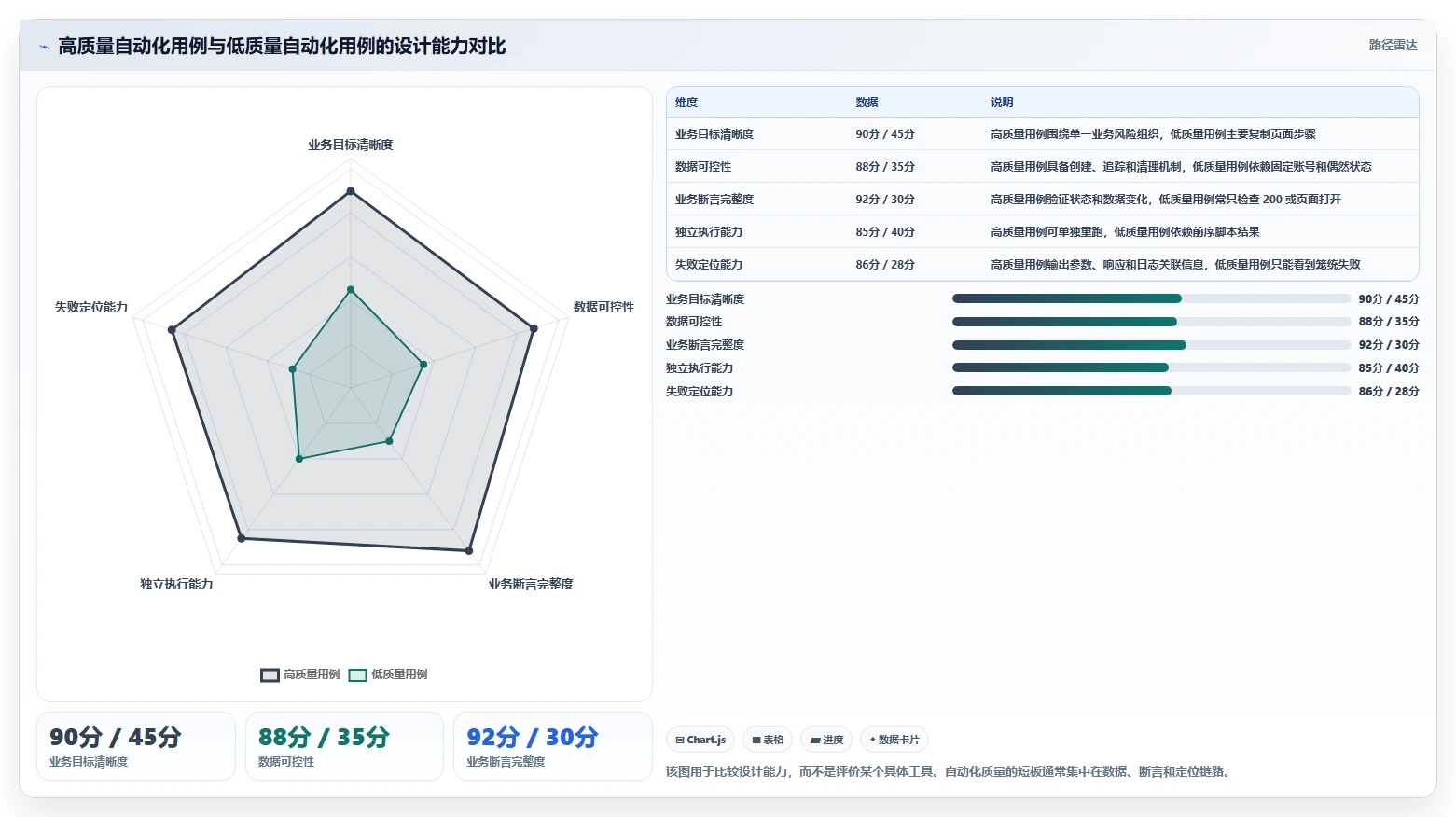Click the description starting 高质量用例围绕单一业务风险组织
Screen dimensions: 1456x817
(x=1153, y=134)
